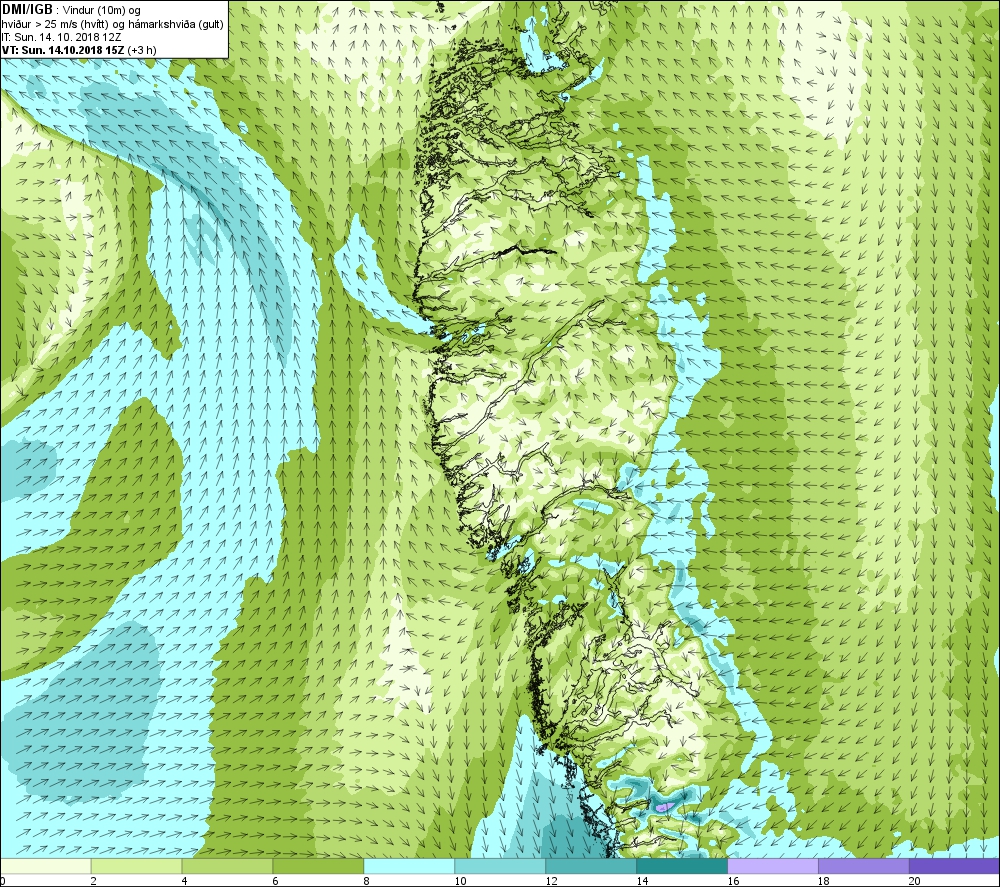1000x887 pixels.
Task: Click the 4–6 m/s green swatch
Action: [227, 866]
